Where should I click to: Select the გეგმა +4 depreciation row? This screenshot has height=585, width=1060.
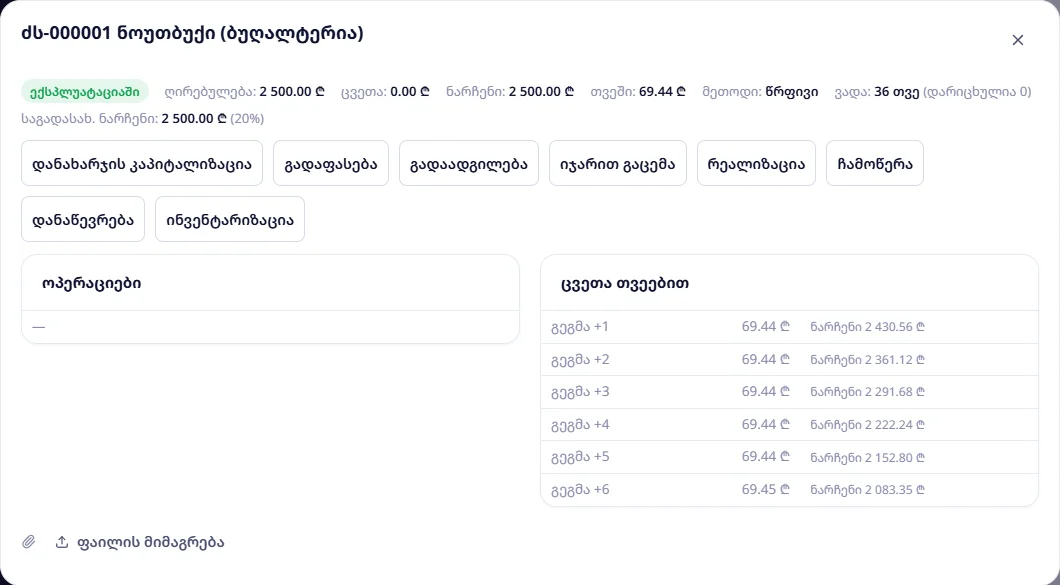(x=789, y=425)
